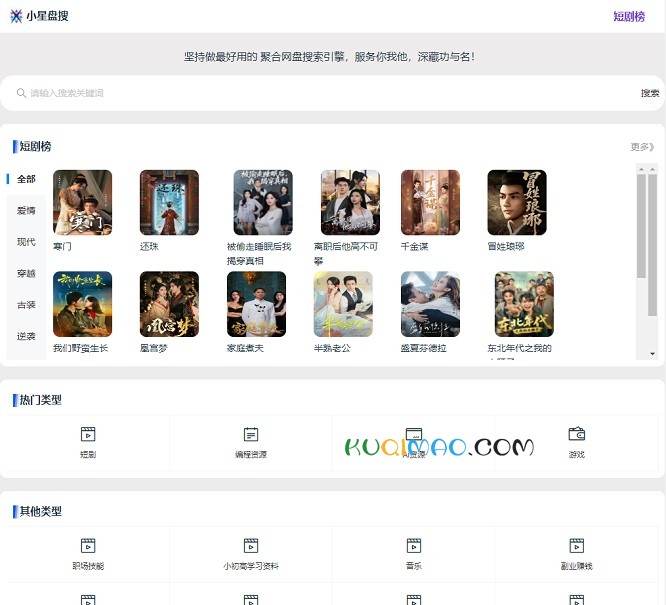Viewport: 666px width, 605px height.
Task: Open the 被偷走睡眠后我揭穿真相 poster
Action: click(x=263, y=203)
